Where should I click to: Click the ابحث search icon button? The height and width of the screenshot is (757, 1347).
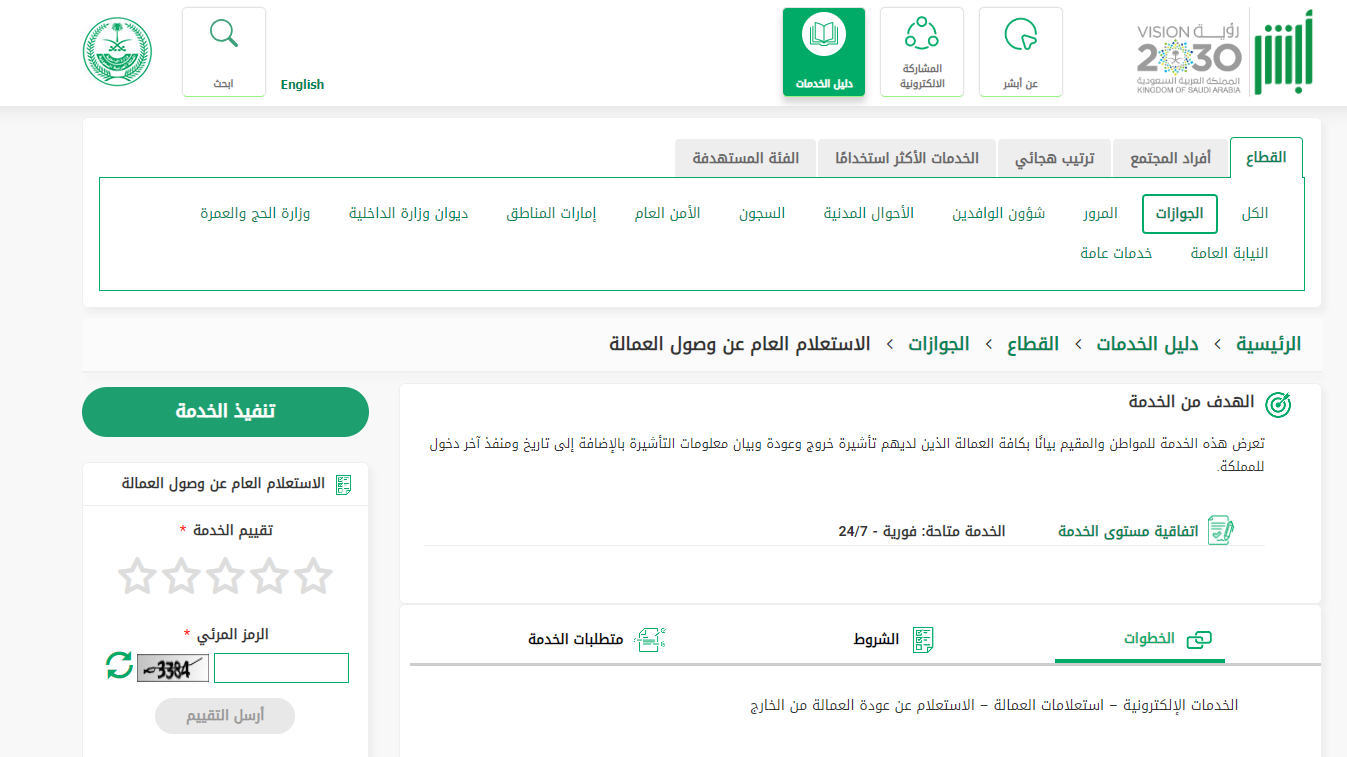tap(224, 52)
